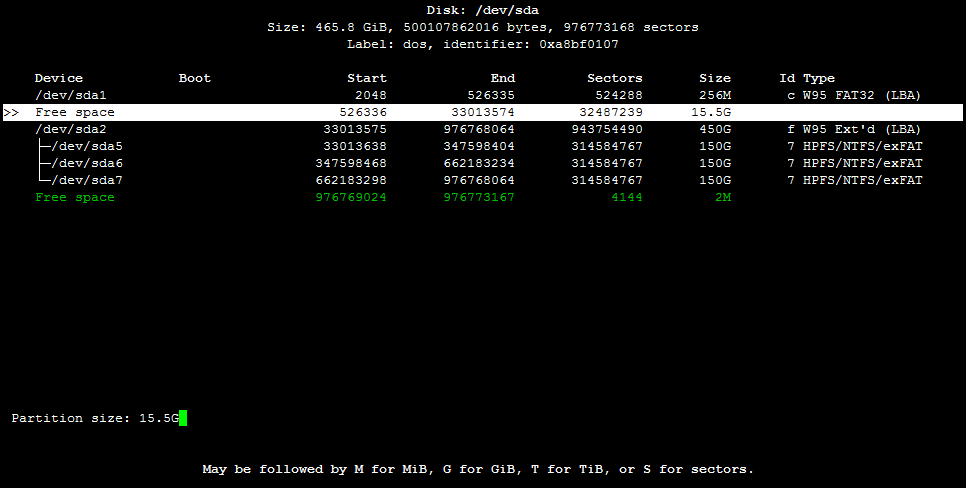Viewport: 966px width, 488px height.
Task: Click the Boot column header
Action: [195, 78]
